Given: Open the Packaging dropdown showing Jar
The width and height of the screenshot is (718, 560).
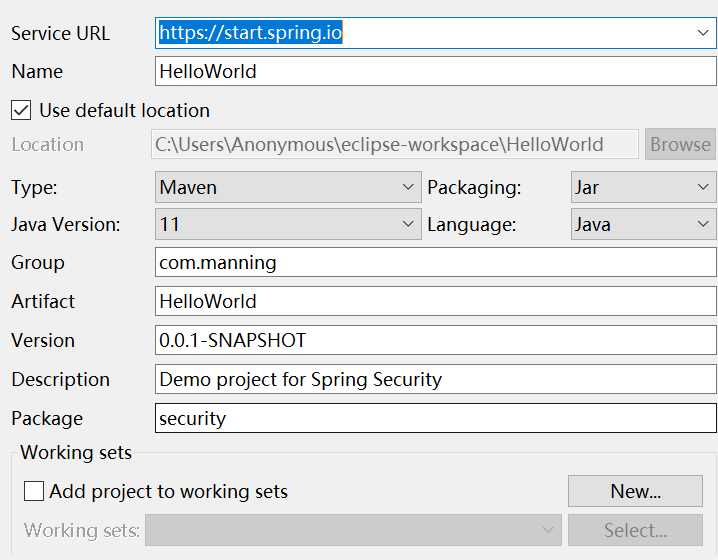Looking at the screenshot, I should pos(643,187).
